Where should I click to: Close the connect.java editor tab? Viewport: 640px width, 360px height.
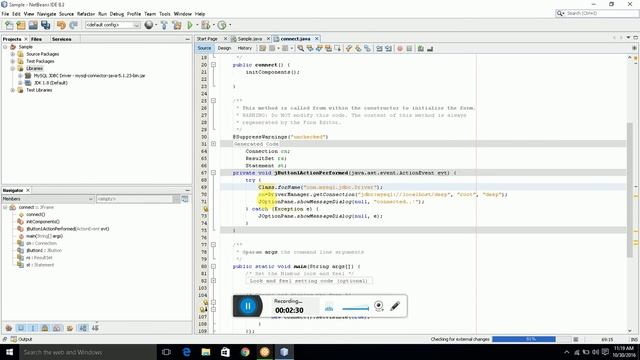[317, 38]
